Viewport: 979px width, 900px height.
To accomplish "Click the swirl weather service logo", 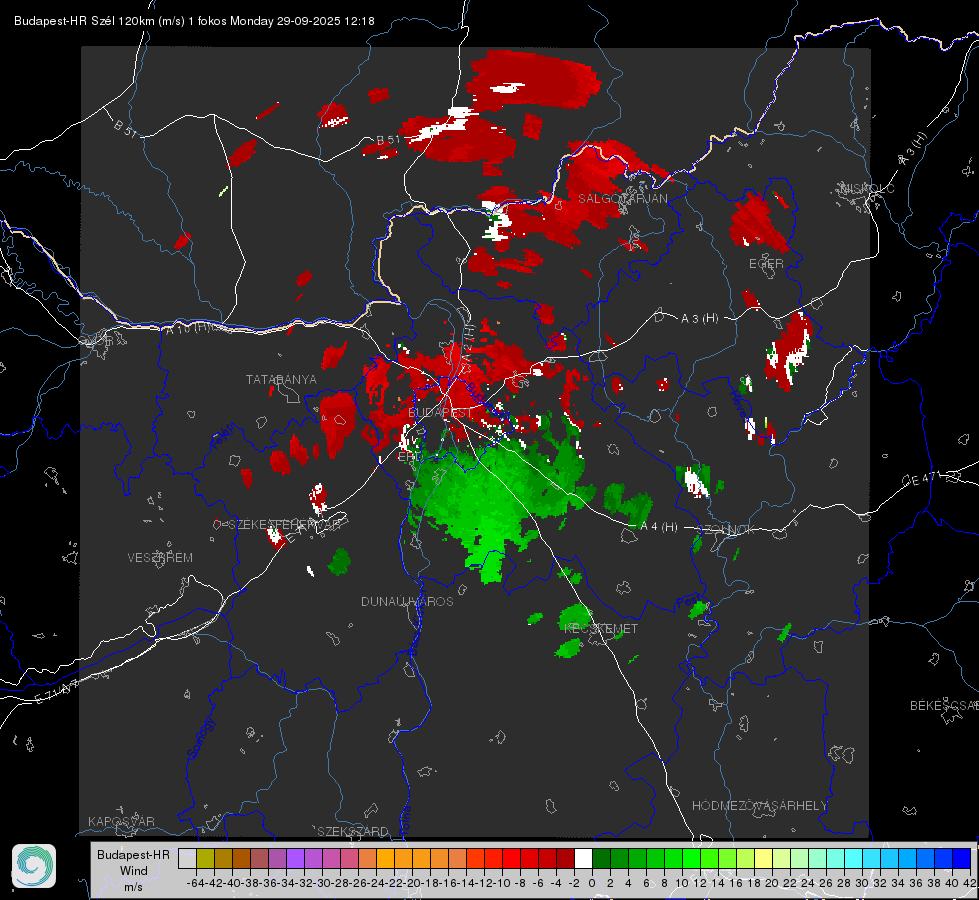I will pos(34,866).
